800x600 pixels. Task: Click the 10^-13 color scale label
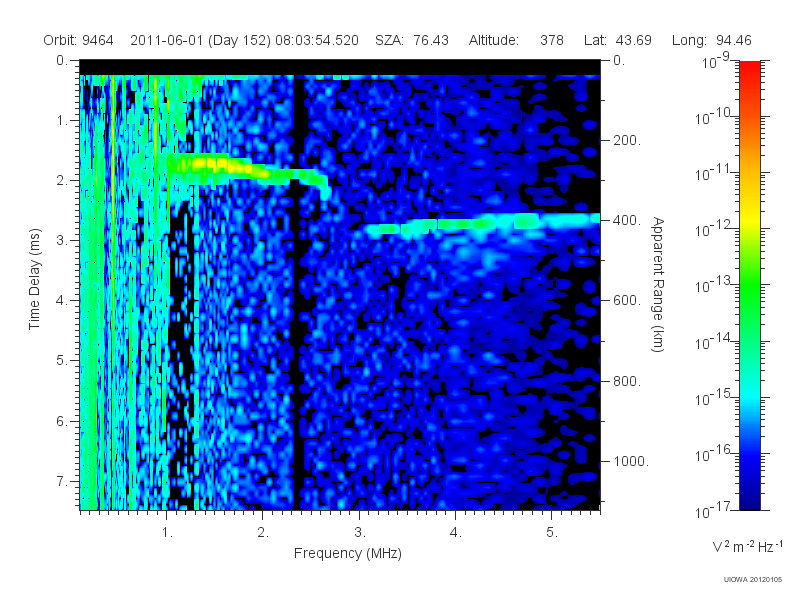coord(713,285)
